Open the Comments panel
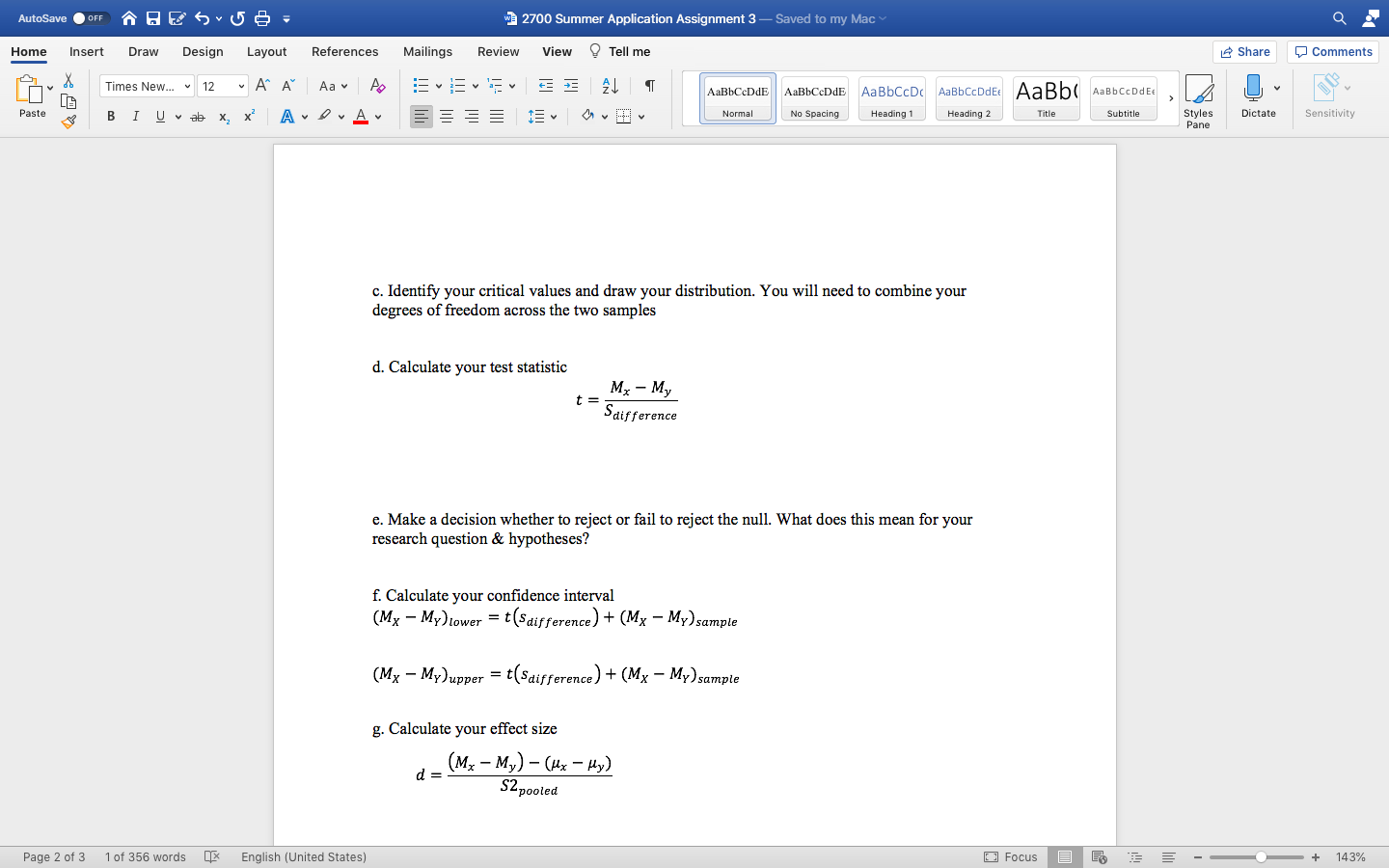 (x=1332, y=51)
